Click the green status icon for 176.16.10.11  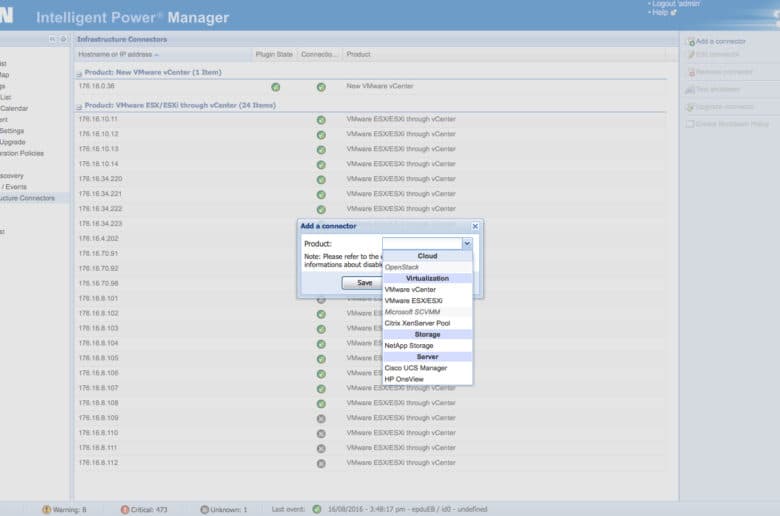321,120
